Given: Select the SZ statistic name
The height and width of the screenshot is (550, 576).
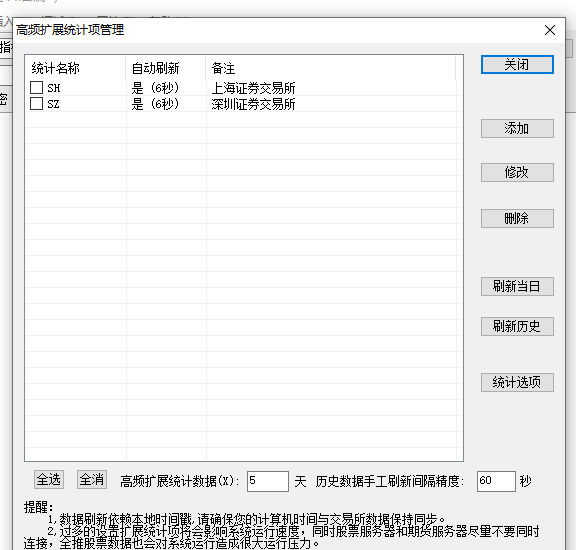Looking at the screenshot, I should [x=53, y=104].
